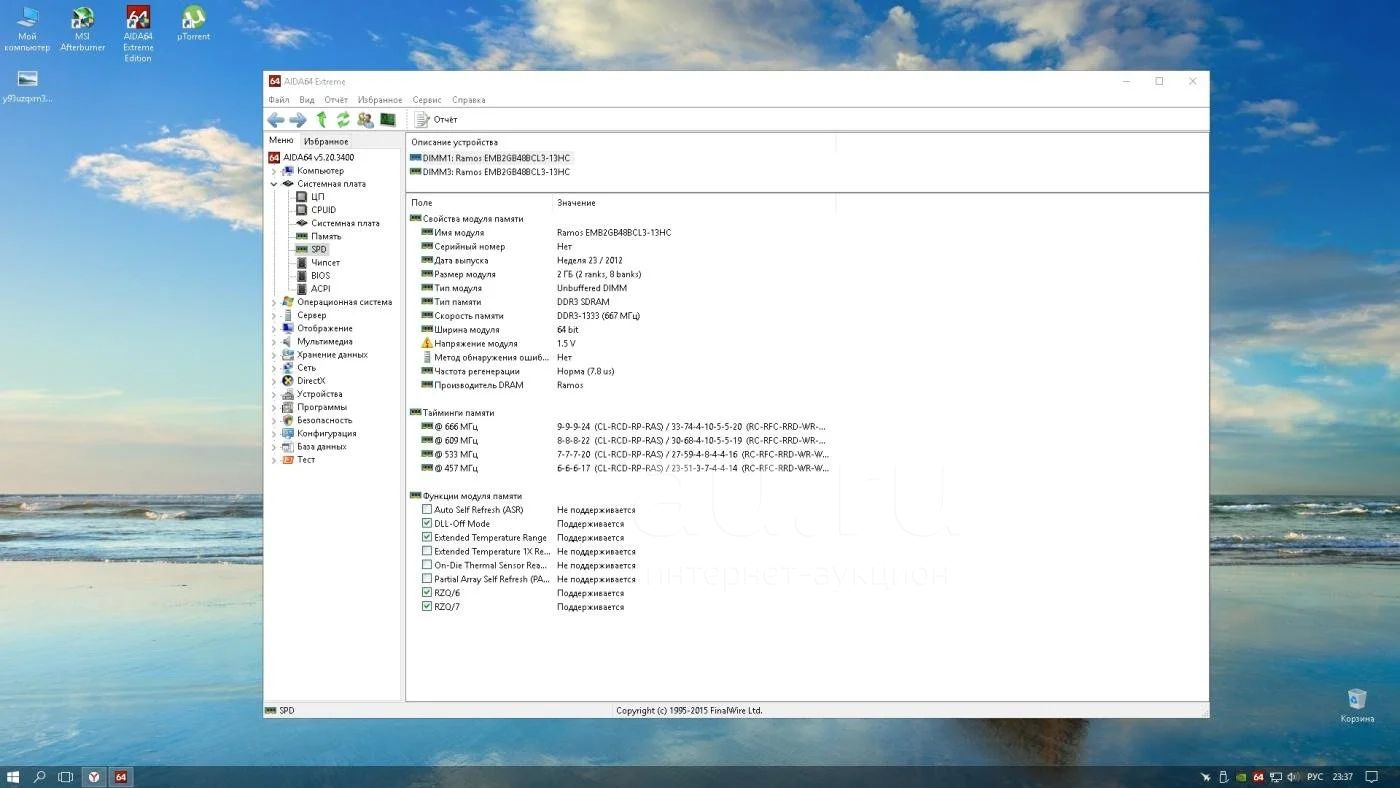Select child Системная плата under the motherboard branch
This screenshot has width=1400, height=788.
pyautogui.click(x=345, y=223)
